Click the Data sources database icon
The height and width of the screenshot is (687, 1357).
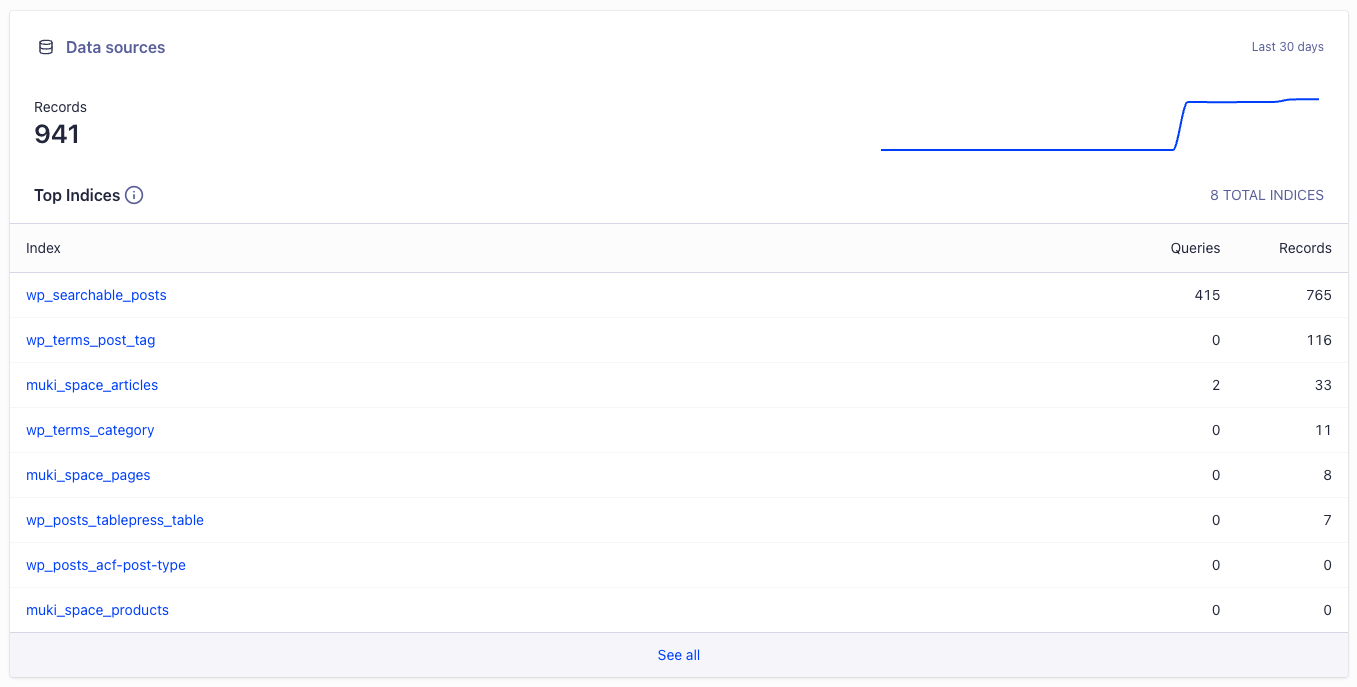coord(46,47)
